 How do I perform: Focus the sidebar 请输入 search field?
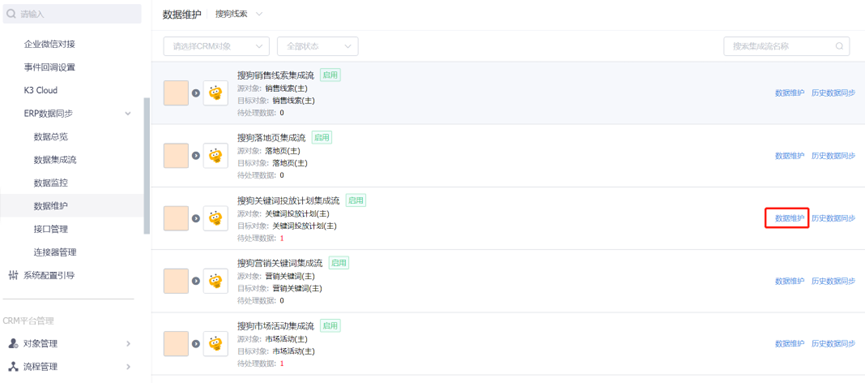72,14
